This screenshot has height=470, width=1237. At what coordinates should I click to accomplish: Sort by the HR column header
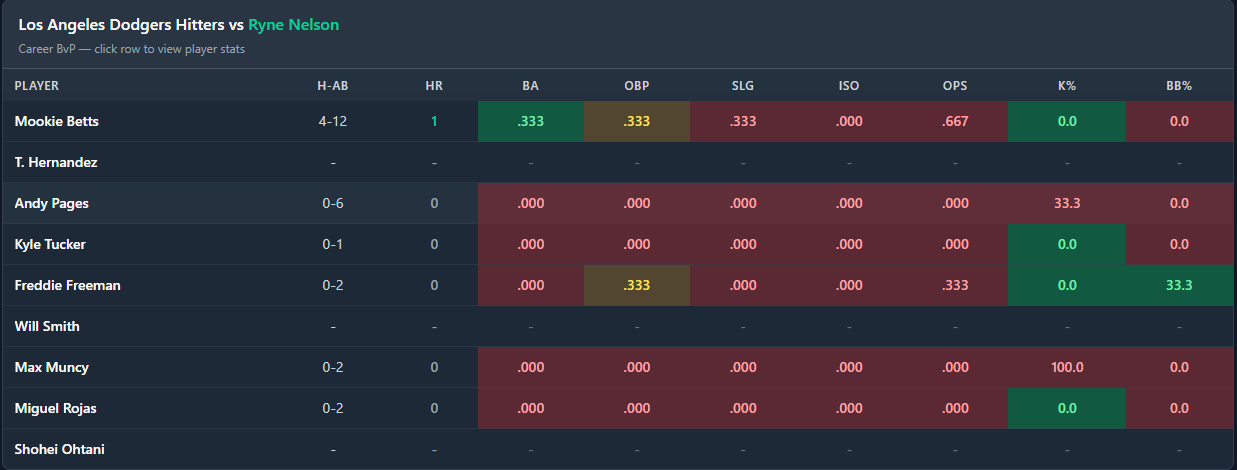[x=434, y=86]
